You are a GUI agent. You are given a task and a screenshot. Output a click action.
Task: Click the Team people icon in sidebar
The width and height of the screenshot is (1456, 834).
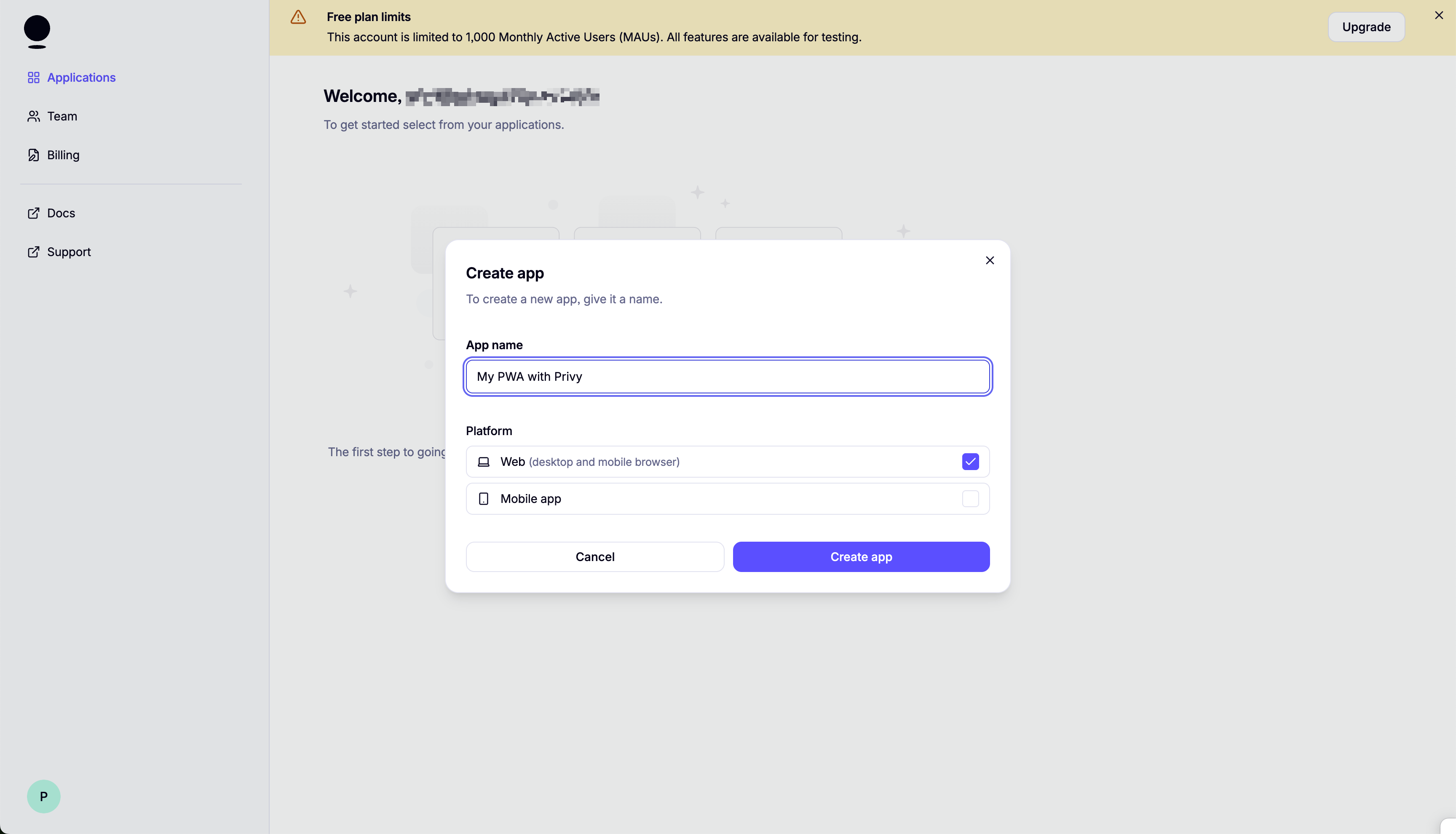coord(33,116)
